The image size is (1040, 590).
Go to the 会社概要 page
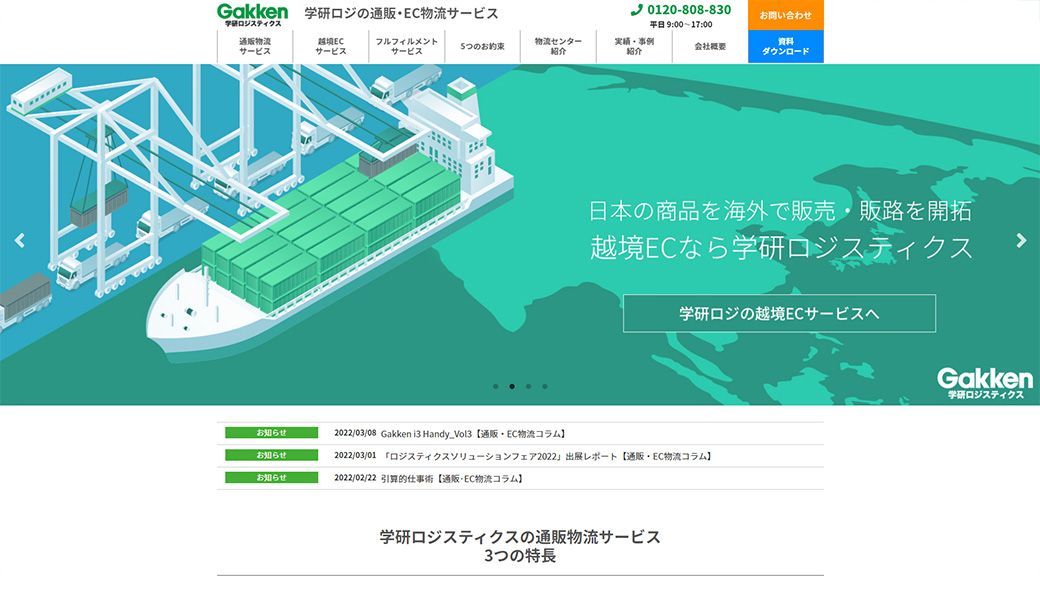710,46
